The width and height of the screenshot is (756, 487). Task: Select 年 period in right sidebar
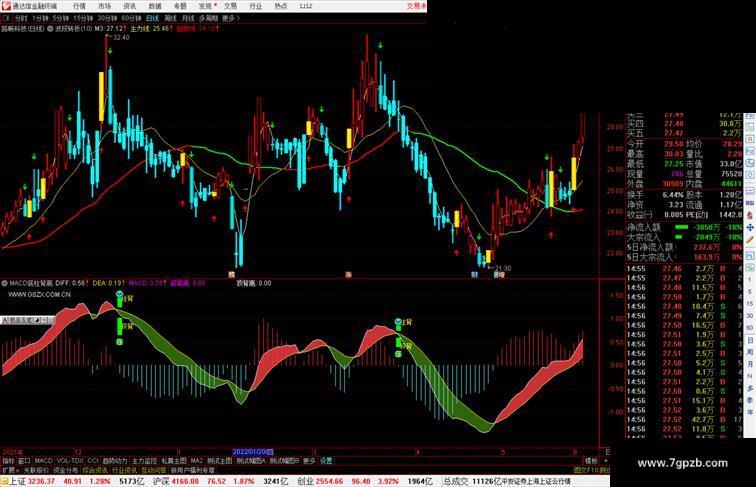point(750,413)
